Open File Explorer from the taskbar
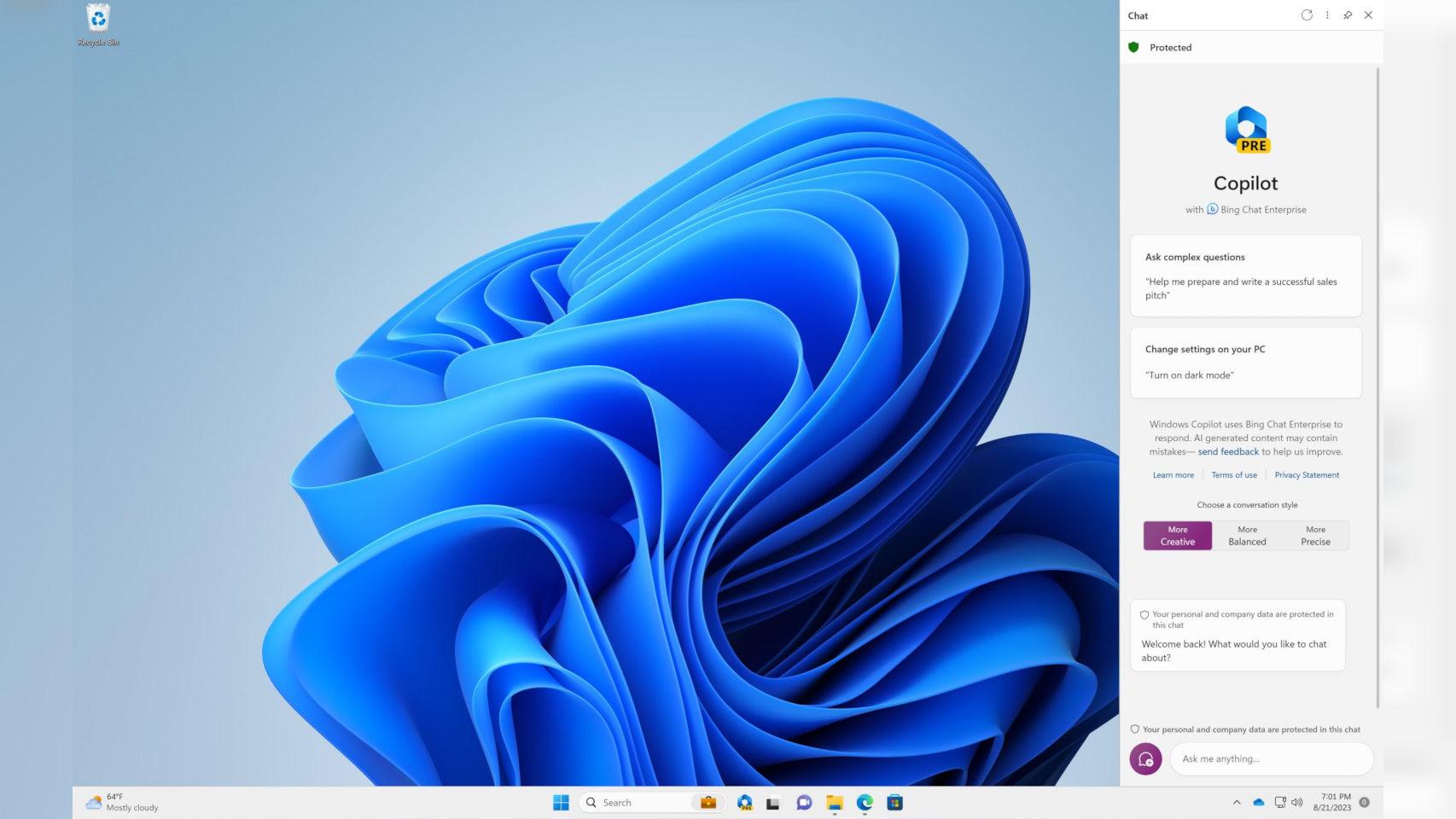Screen dimensions: 1456x819 pos(835,803)
